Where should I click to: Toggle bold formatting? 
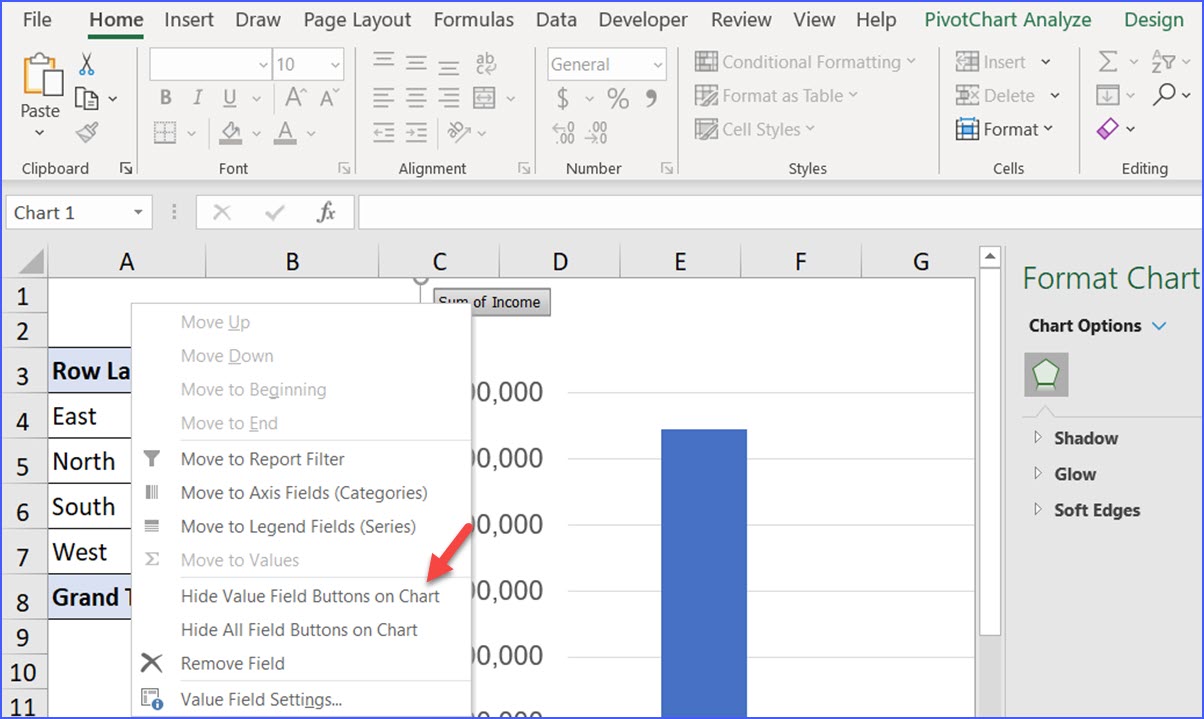[x=165, y=97]
